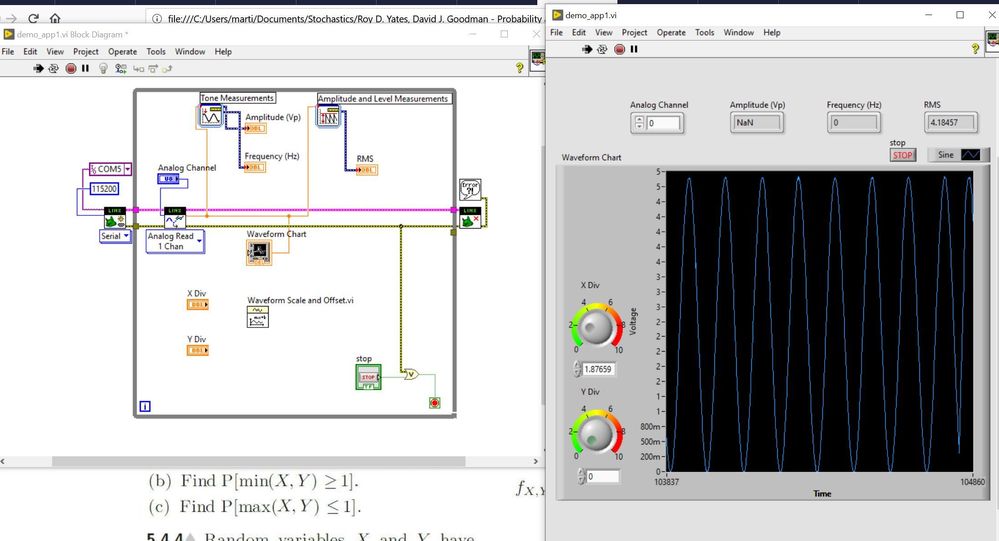Abort execution in the Block Diagram toolbar
The image size is (999, 541).
(x=71, y=68)
